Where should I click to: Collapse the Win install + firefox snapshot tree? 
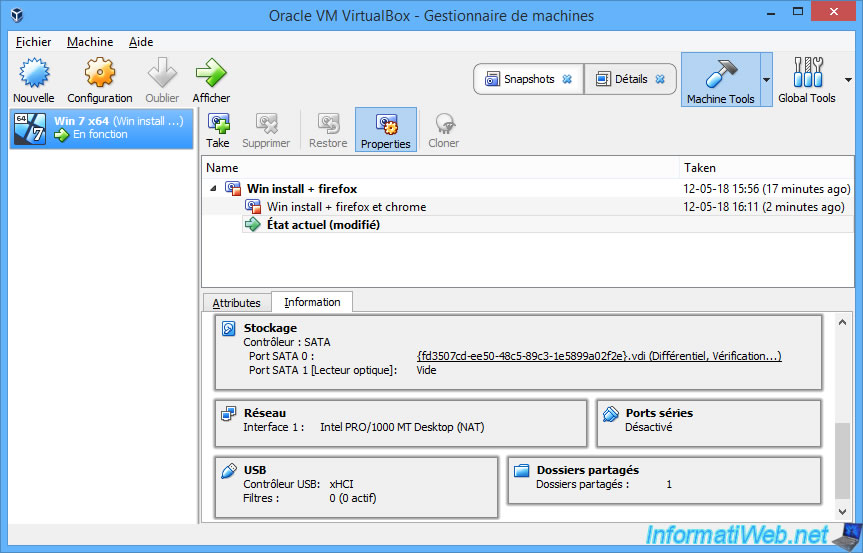coord(213,189)
